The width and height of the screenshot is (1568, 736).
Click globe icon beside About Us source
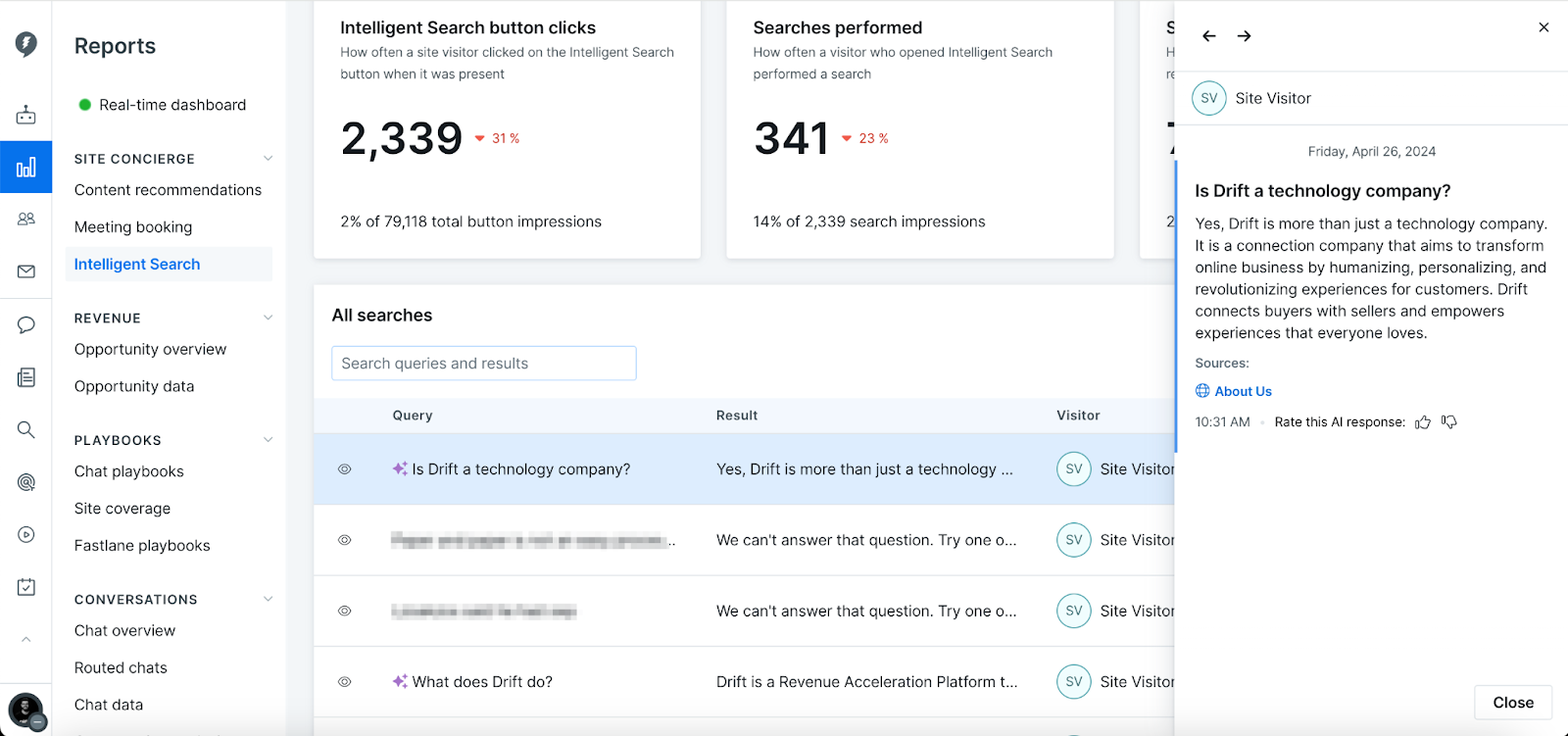(1202, 391)
